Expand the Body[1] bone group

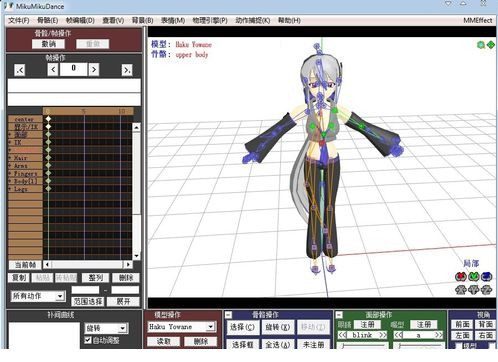(x=10, y=181)
